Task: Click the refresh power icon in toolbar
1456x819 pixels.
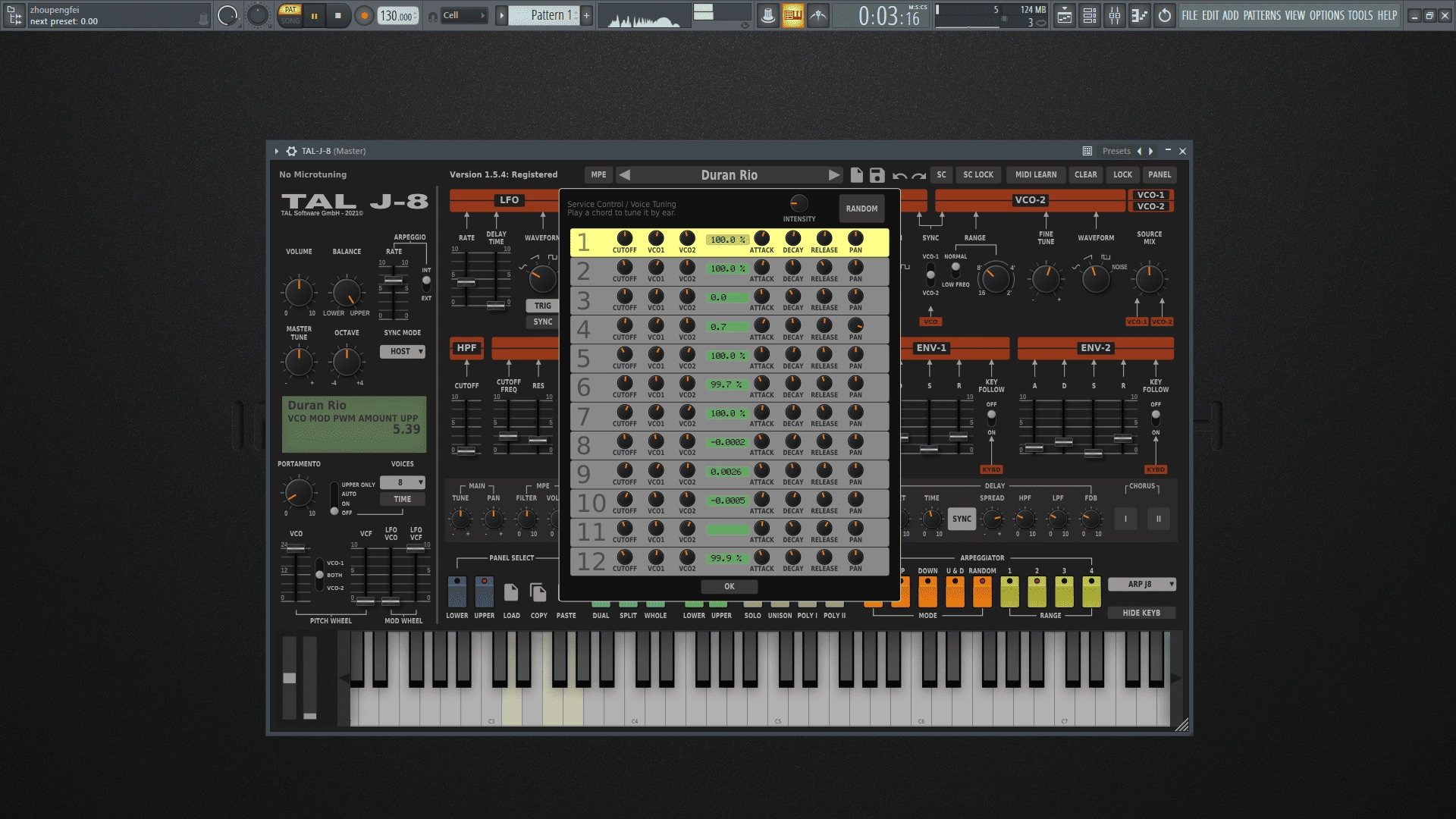Action: [x=1165, y=15]
